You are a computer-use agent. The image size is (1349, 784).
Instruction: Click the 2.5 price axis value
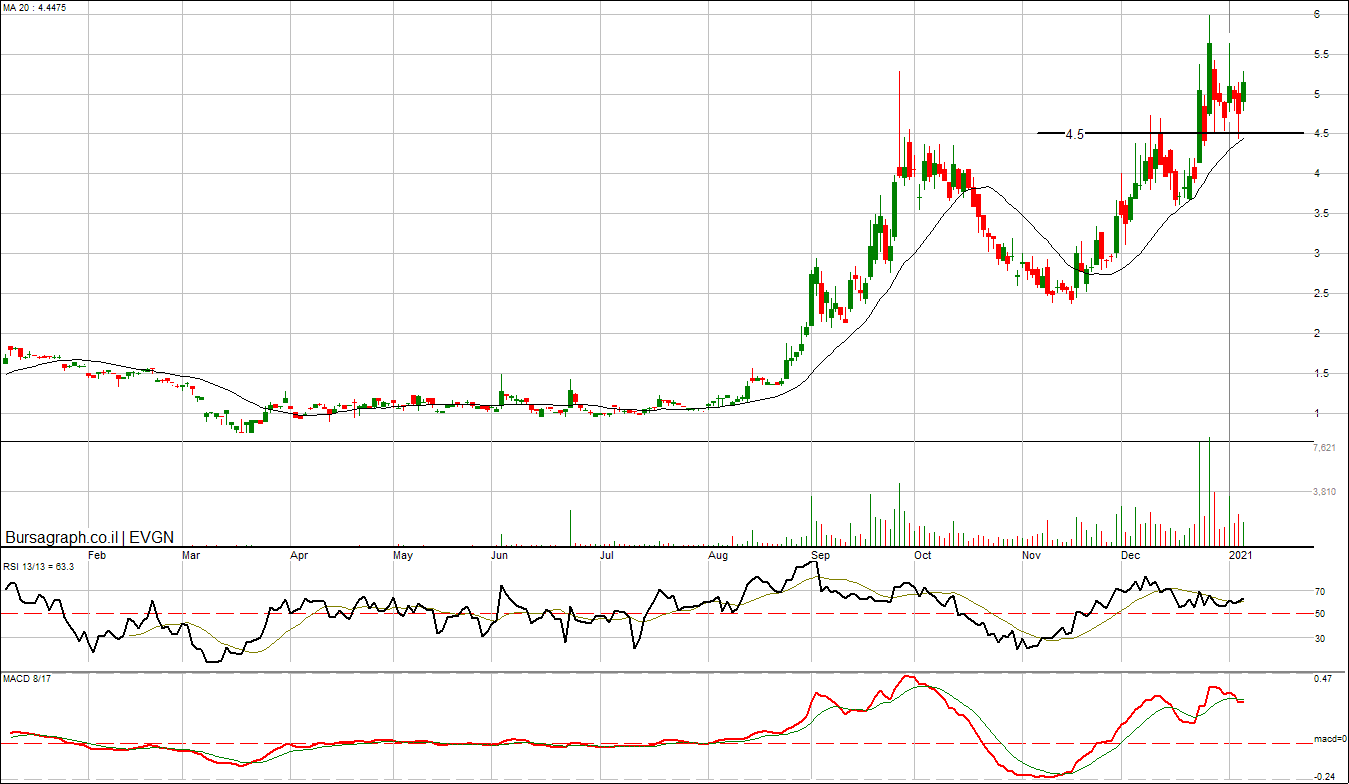(1321, 294)
